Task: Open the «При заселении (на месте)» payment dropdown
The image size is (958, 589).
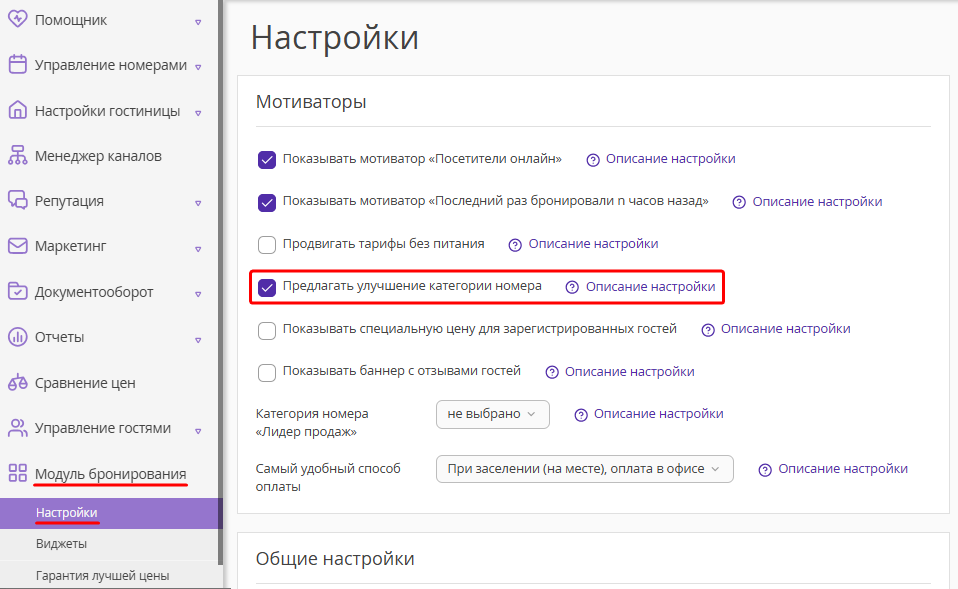Action: [585, 469]
